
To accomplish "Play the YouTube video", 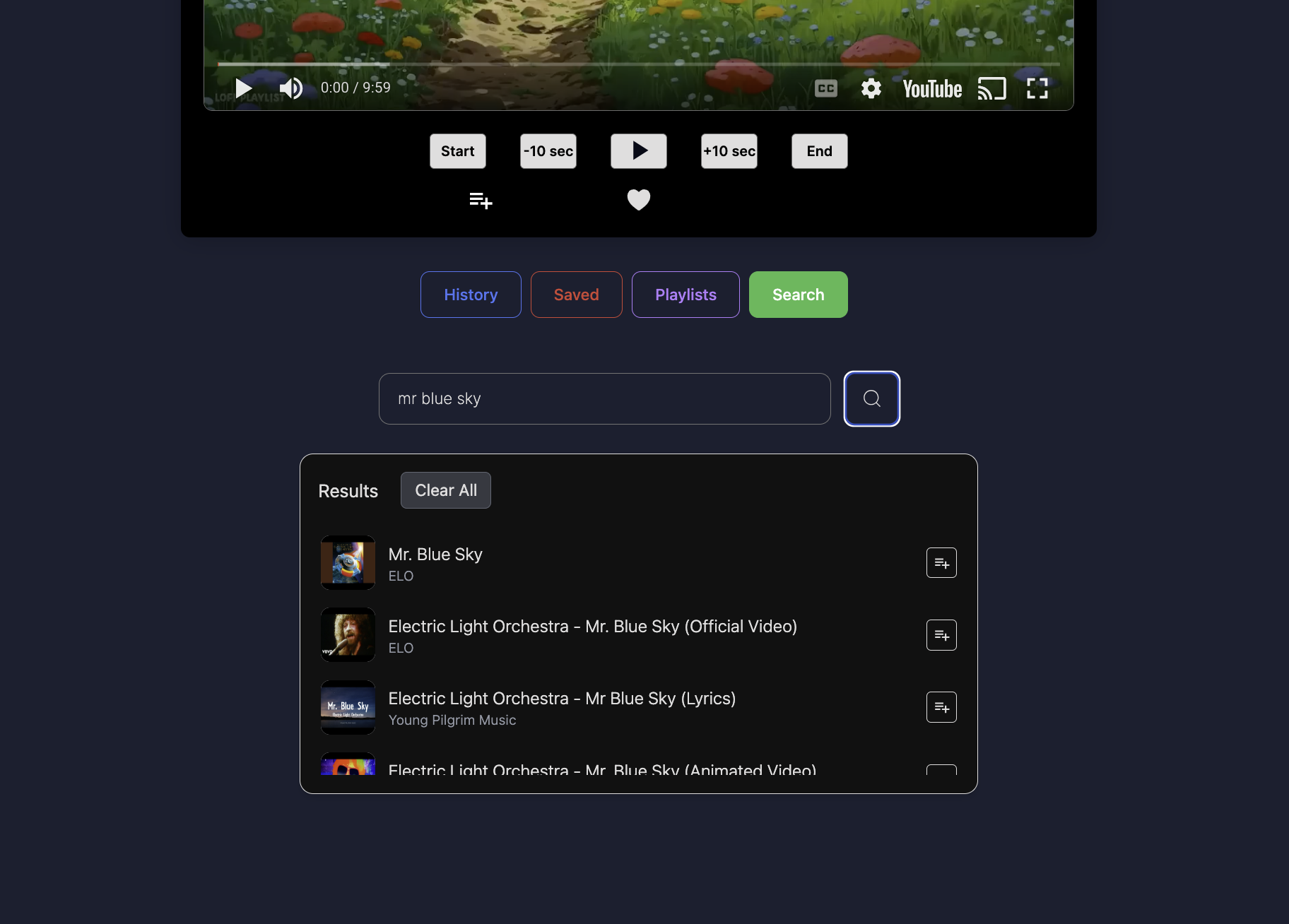I will point(244,88).
